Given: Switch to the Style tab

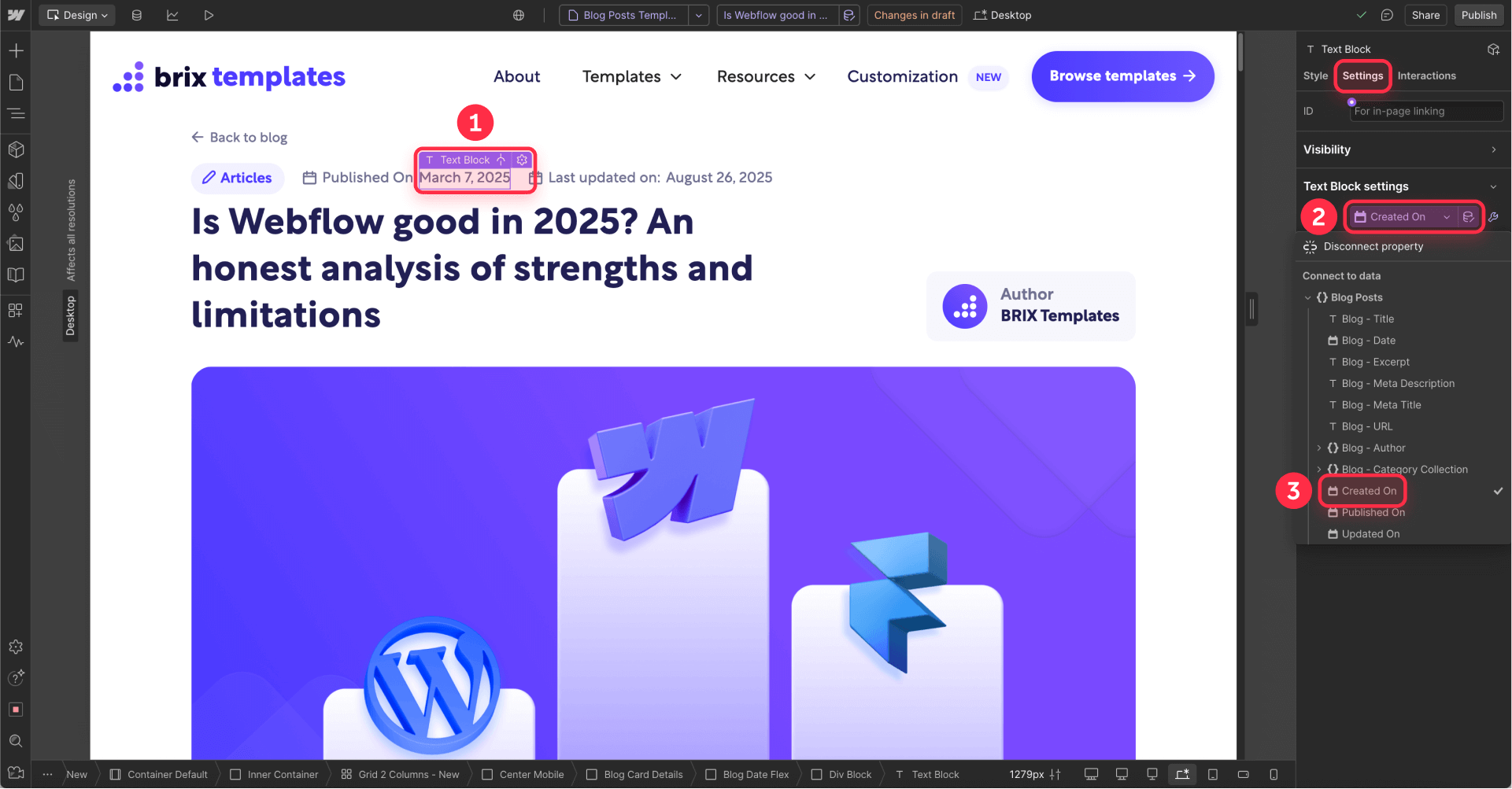Looking at the screenshot, I should click(1315, 76).
